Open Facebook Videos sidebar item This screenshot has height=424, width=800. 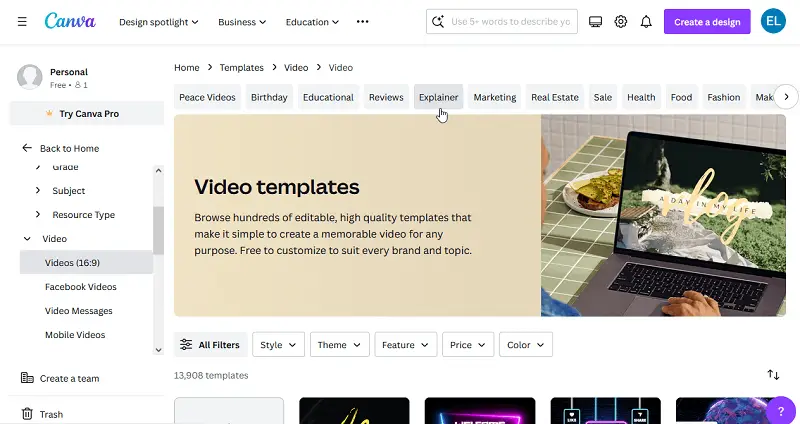tap(81, 287)
